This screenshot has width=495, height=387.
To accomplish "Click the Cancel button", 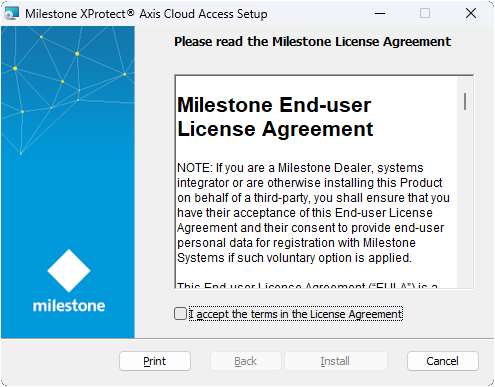I will (442, 361).
